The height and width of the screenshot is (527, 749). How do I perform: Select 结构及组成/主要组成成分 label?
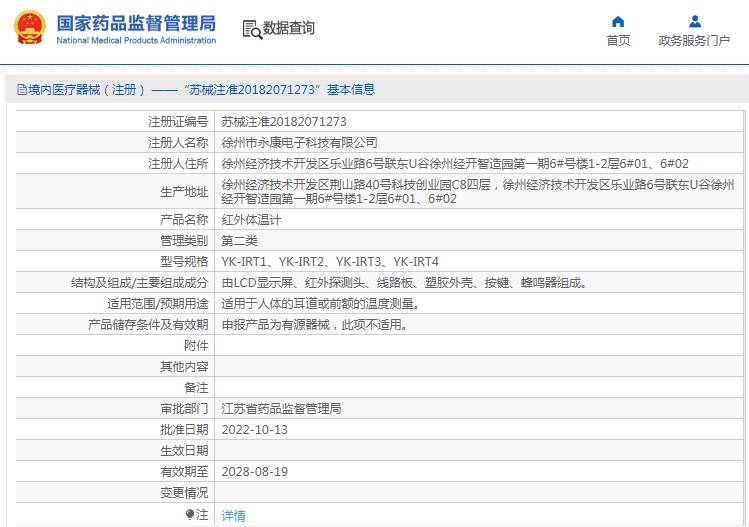[139, 283]
